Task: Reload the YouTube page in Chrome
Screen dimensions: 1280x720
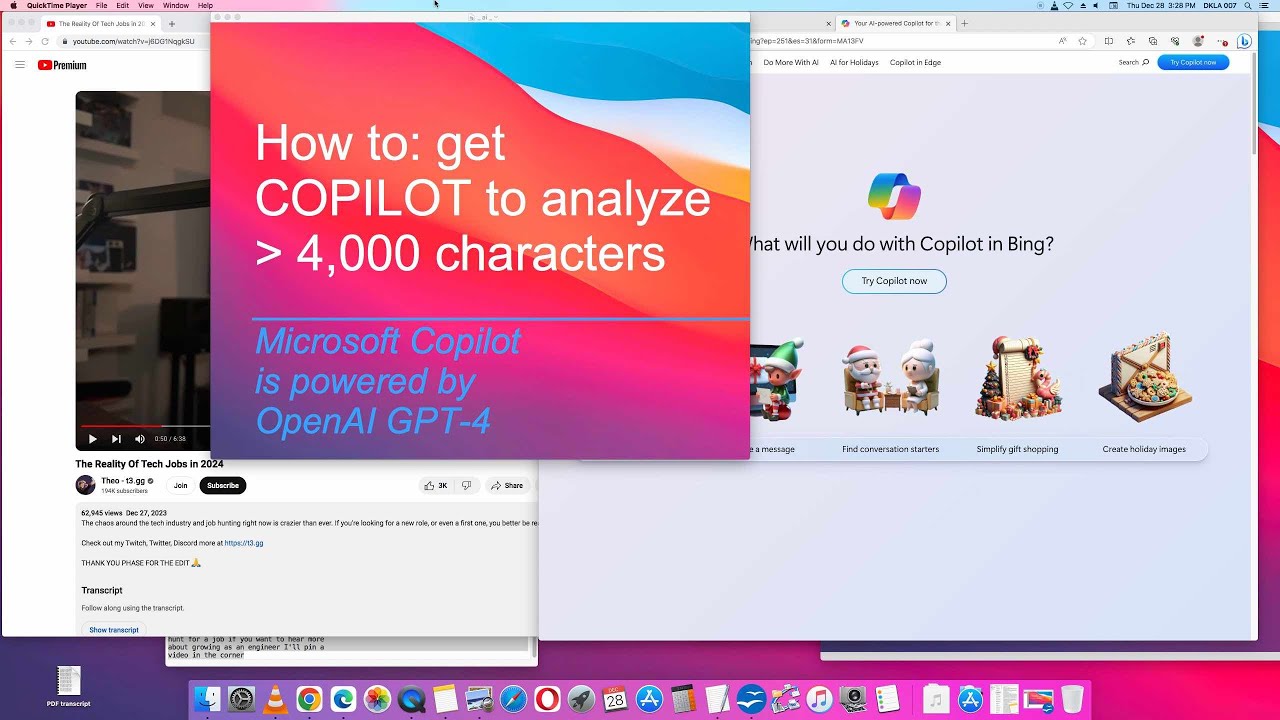Action: [45, 41]
